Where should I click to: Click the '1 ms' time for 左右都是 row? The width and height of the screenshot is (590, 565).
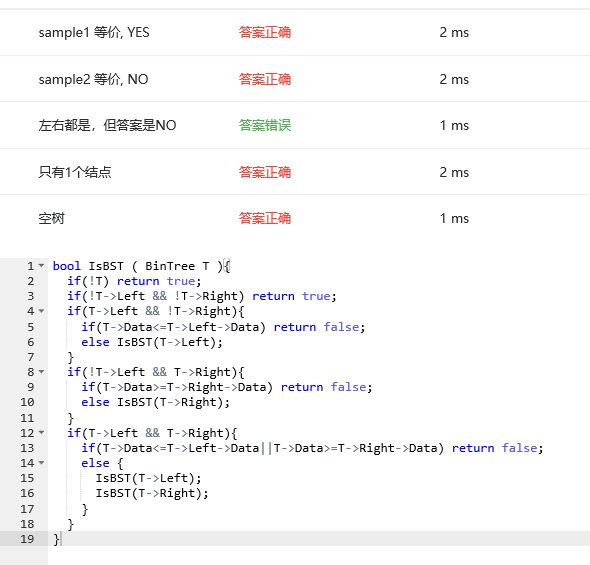[454, 125]
